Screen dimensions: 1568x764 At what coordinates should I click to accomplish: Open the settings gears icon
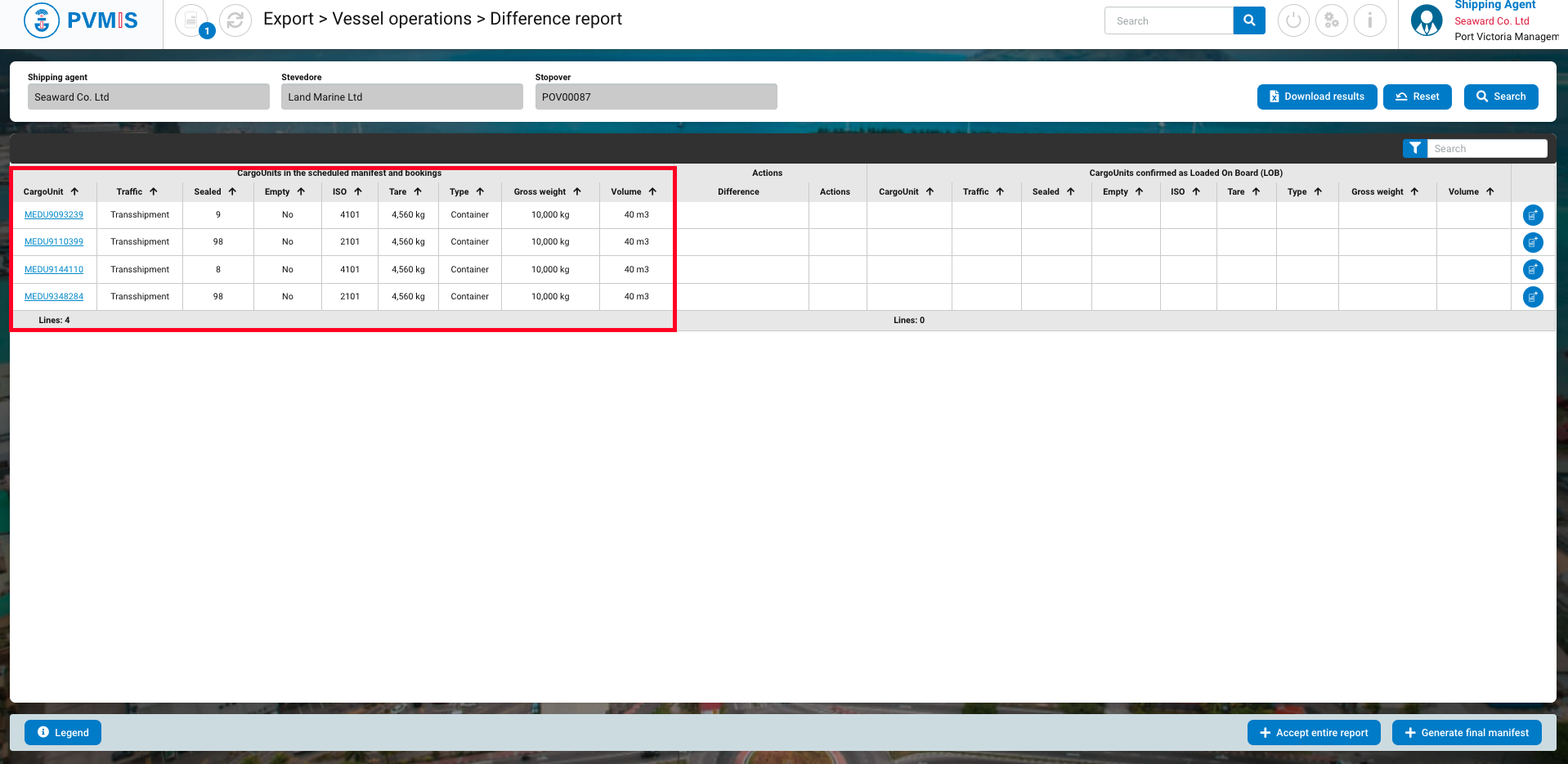click(1331, 20)
